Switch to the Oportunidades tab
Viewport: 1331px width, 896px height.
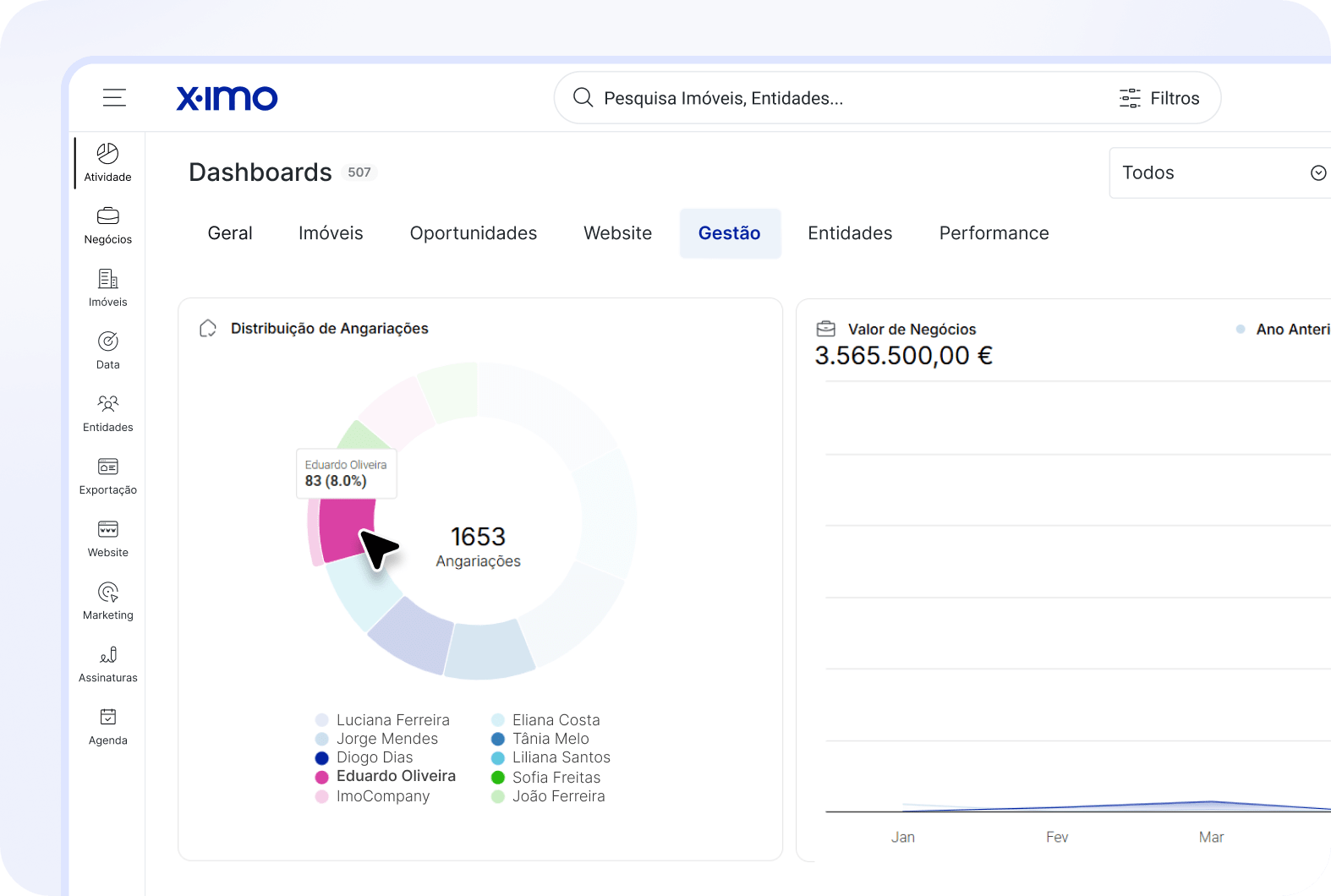point(474,233)
